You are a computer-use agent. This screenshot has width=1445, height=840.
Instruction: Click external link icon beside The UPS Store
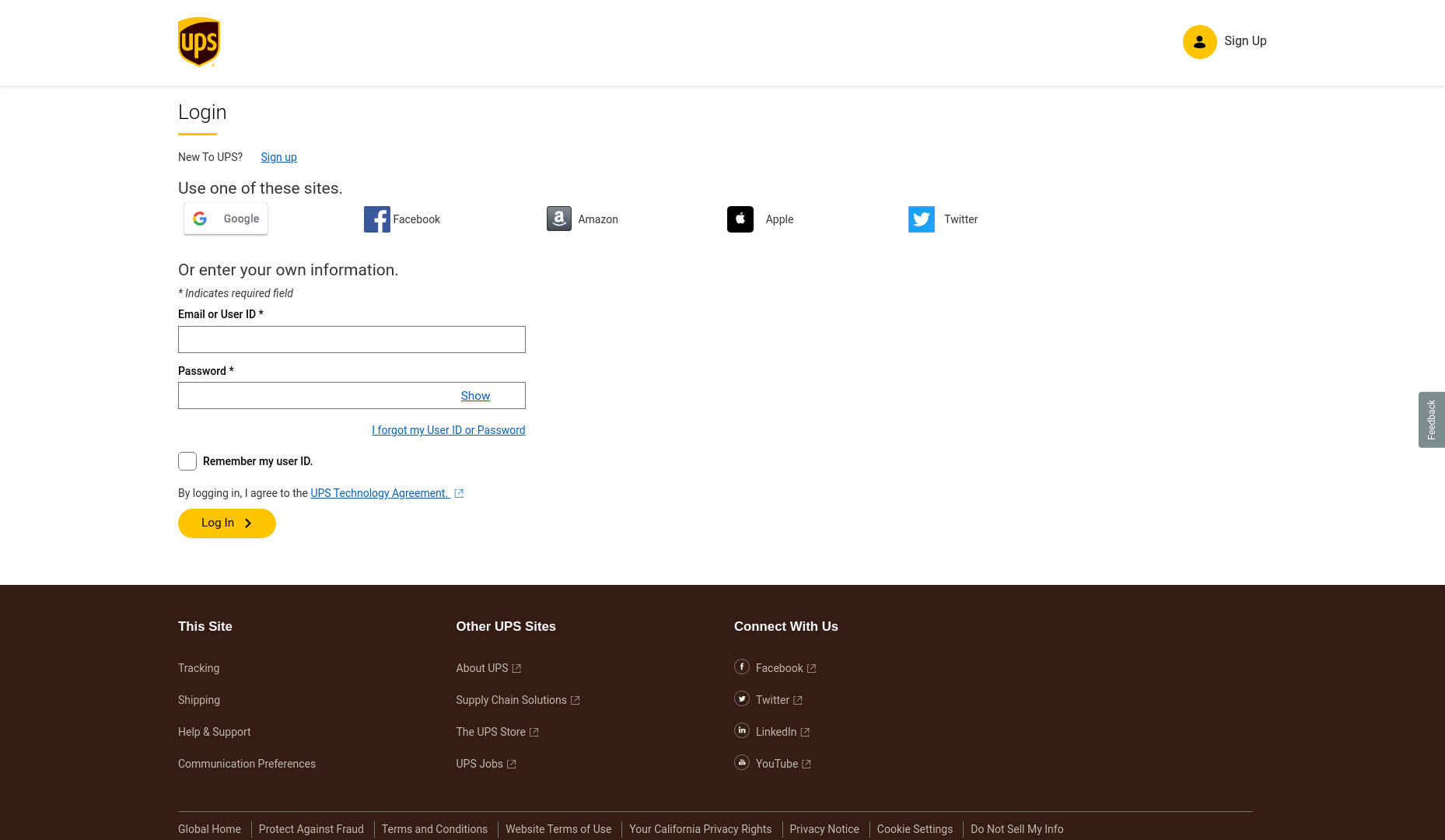(x=534, y=733)
